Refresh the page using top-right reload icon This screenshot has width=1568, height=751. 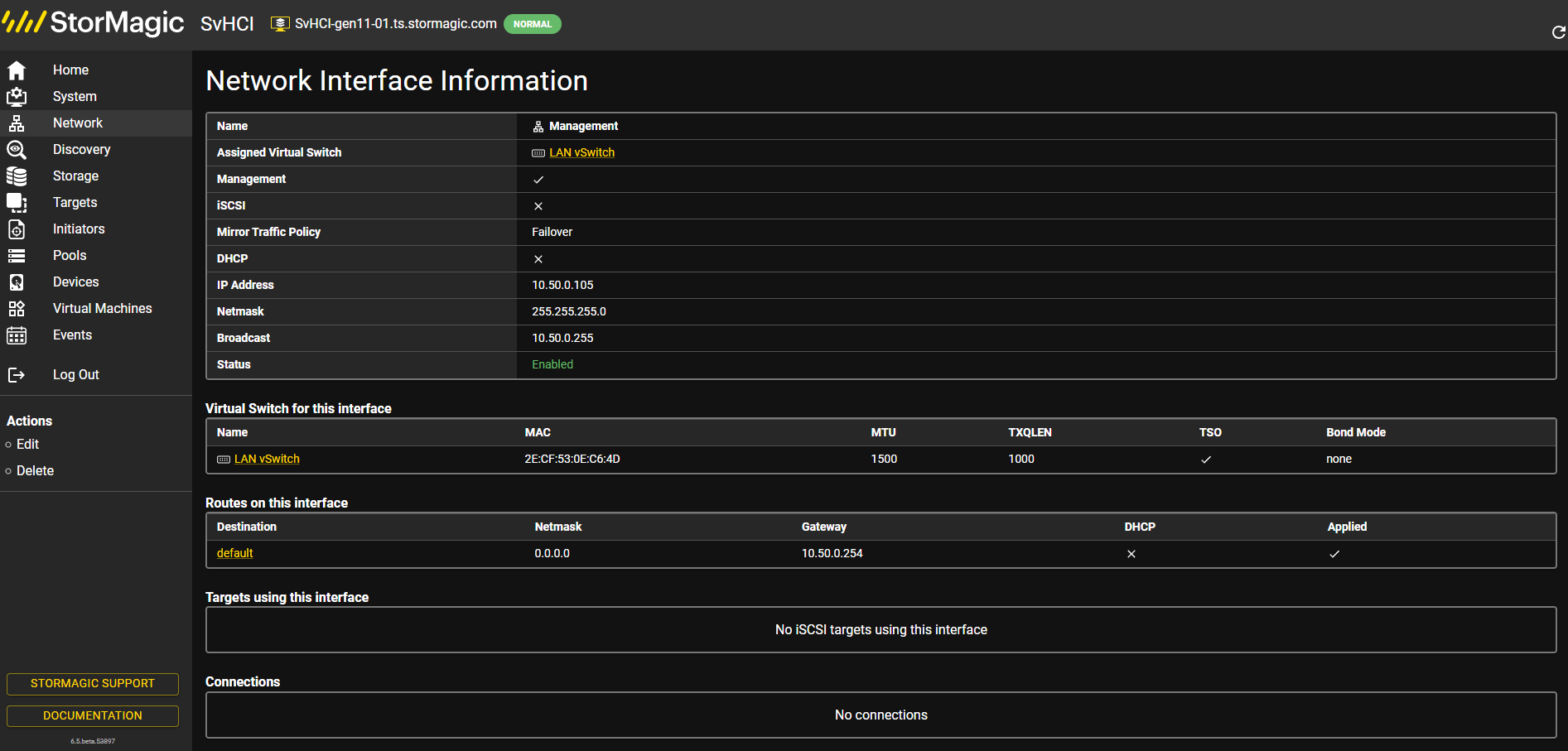(1558, 32)
